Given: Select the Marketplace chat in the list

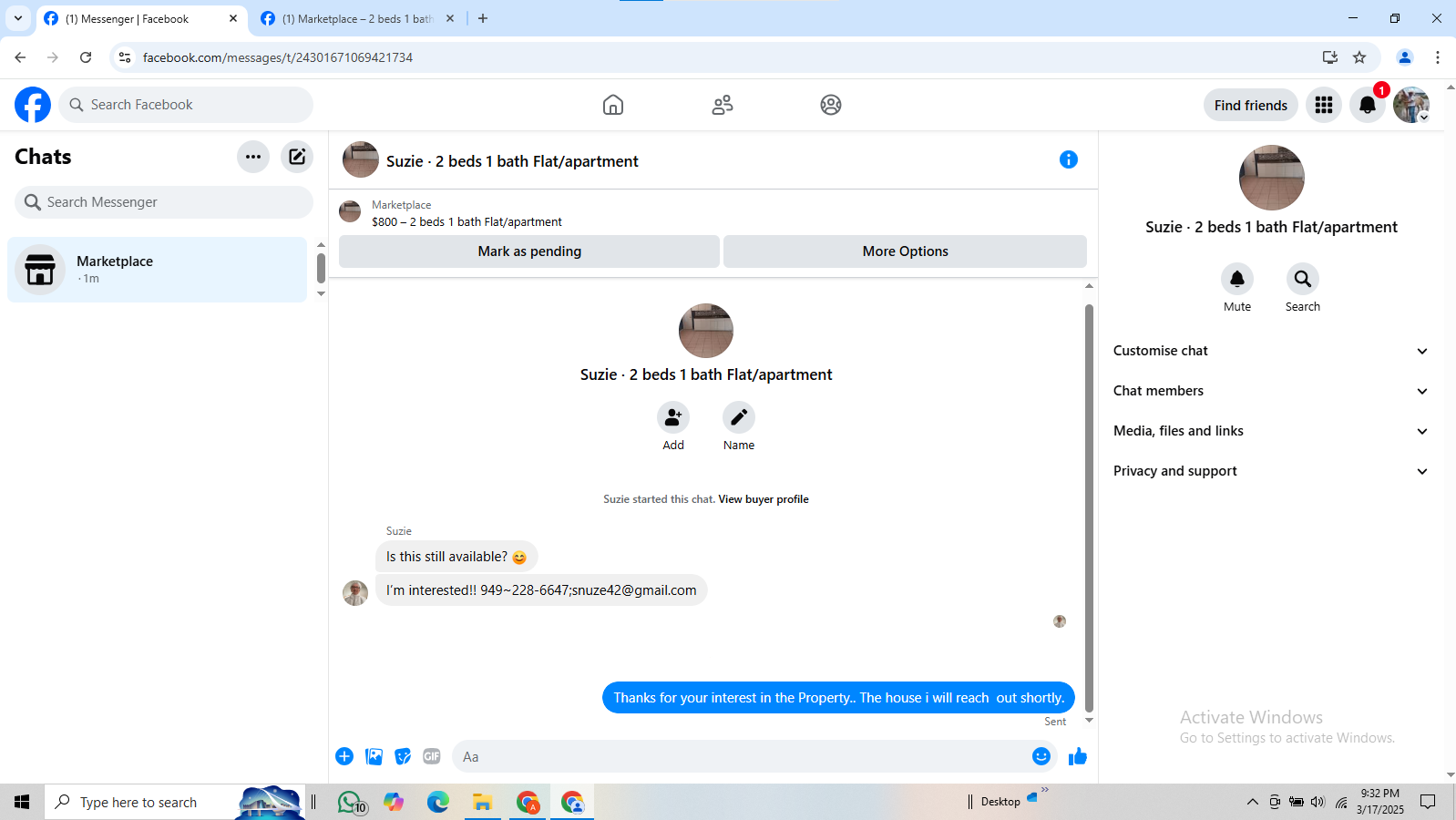Looking at the screenshot, I should [x=158, y=270].
